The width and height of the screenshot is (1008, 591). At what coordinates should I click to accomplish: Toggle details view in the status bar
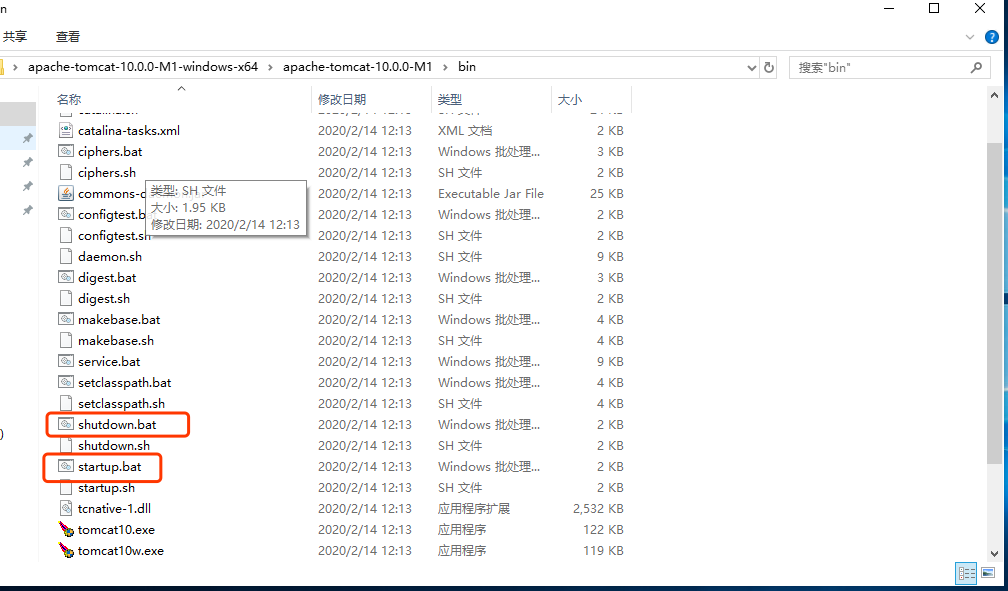[x=966, y=573]
